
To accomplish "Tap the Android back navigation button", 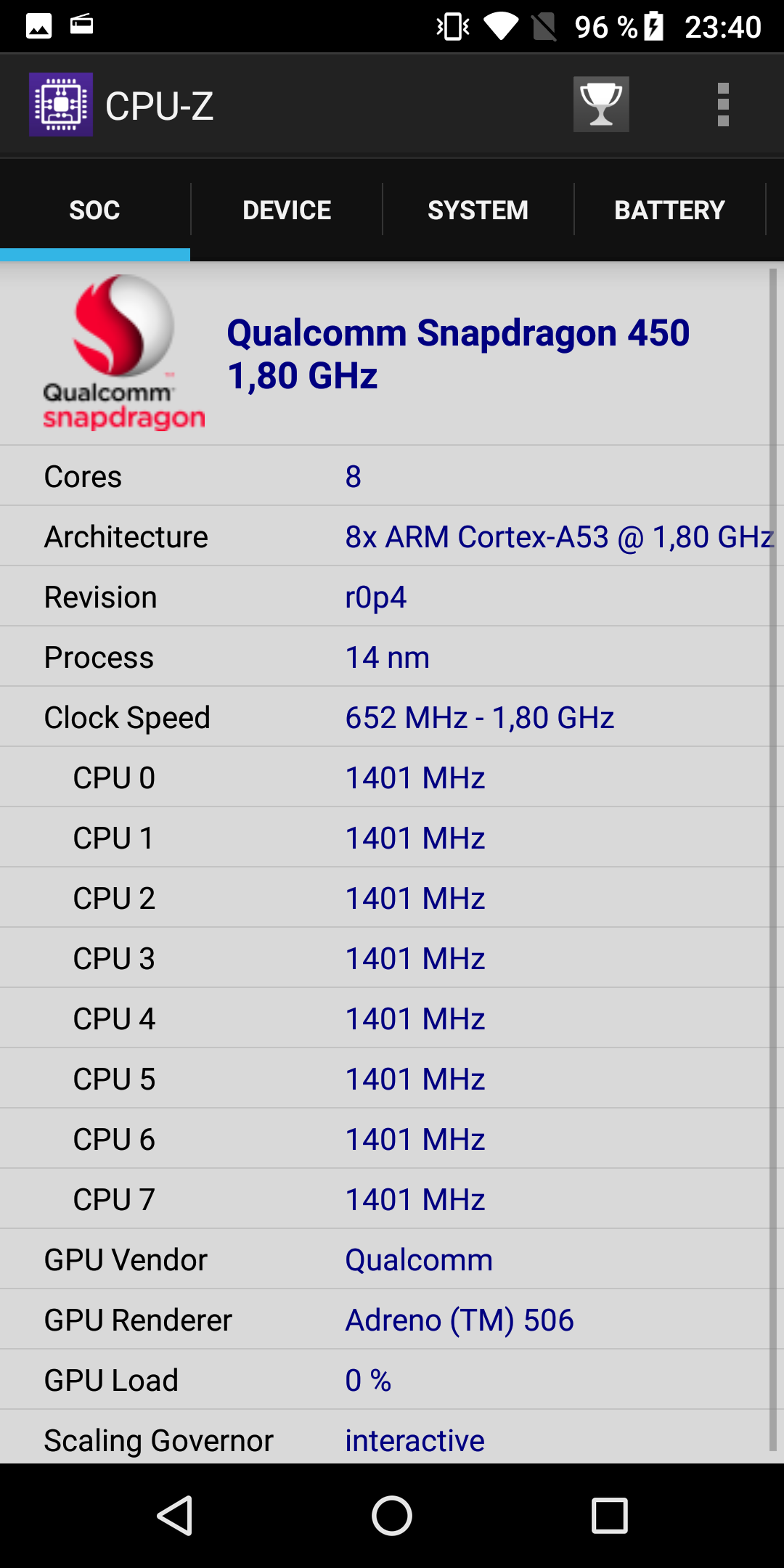I will (175, 1516).
